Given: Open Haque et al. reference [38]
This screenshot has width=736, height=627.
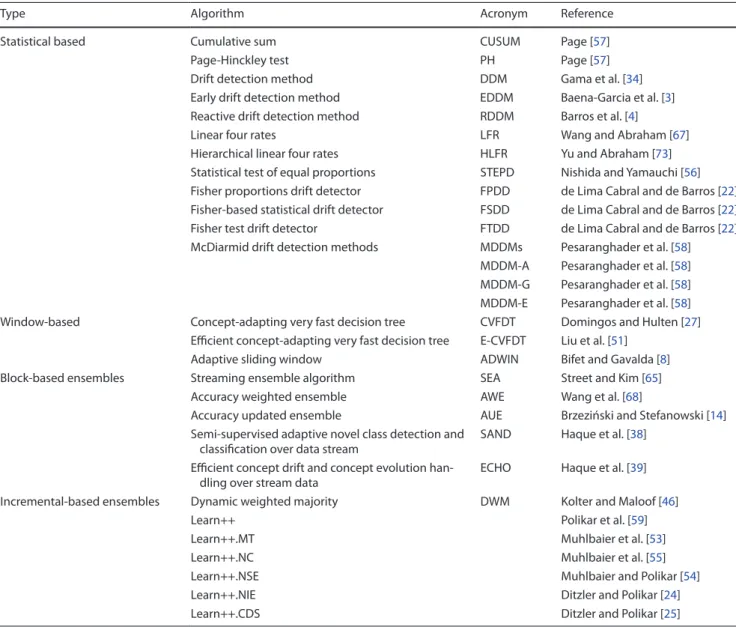Looking at the screenshot, I should pos(636,435).
